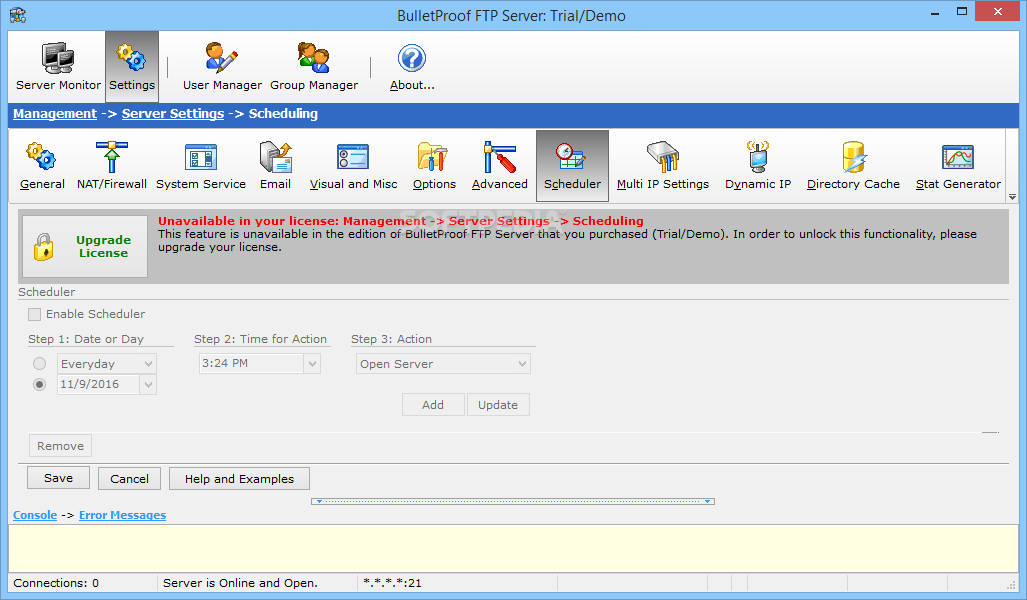
Task: Click the Server Settings breadcrumb link
Action: click(x=173, y=113)
